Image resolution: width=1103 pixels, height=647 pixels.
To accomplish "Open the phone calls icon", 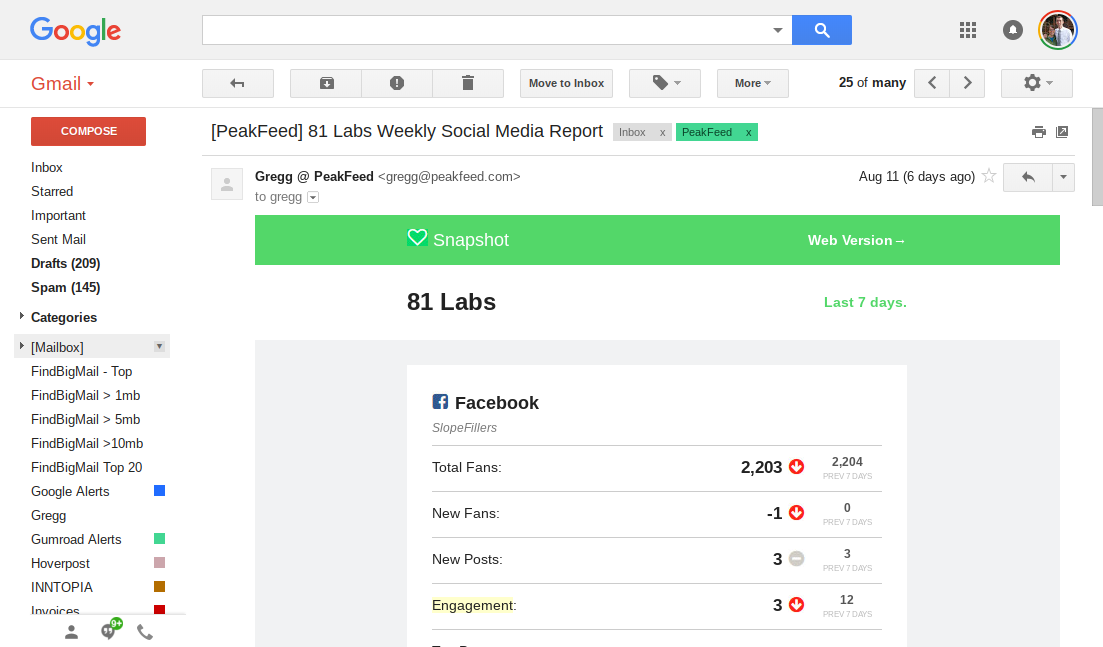I will click(145, 632).
